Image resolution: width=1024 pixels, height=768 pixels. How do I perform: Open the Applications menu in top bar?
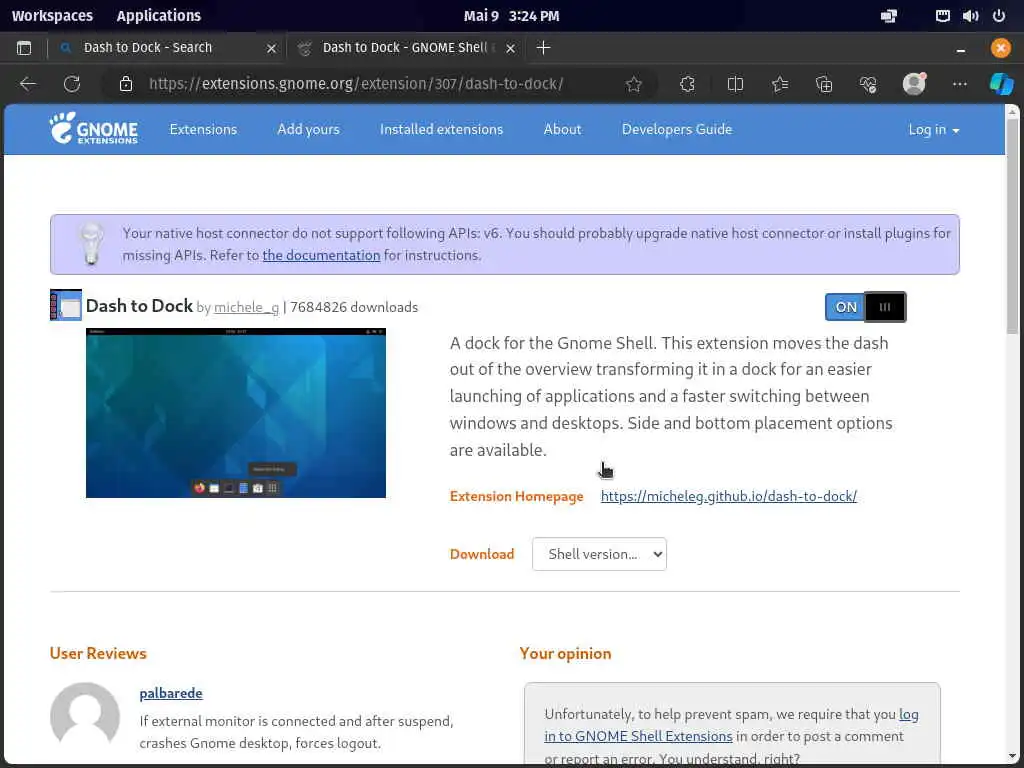[x=159, y=16]
